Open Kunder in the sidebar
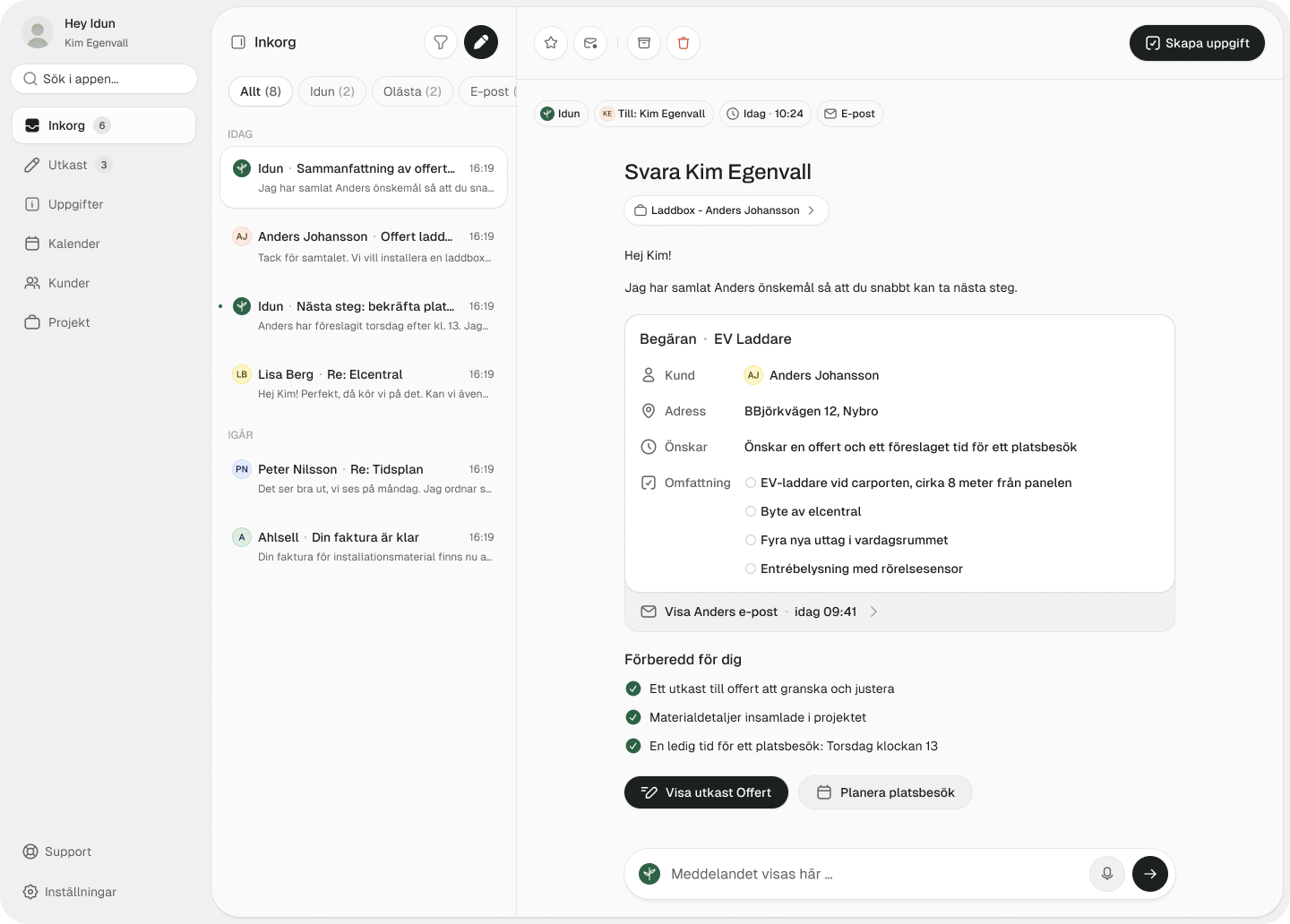Viewport: 1290px width, 924px height. (x=104, y=283)
